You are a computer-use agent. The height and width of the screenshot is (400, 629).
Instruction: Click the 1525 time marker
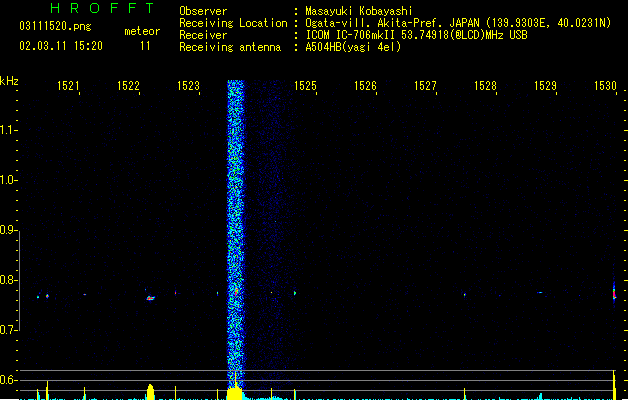click(305, 86)
